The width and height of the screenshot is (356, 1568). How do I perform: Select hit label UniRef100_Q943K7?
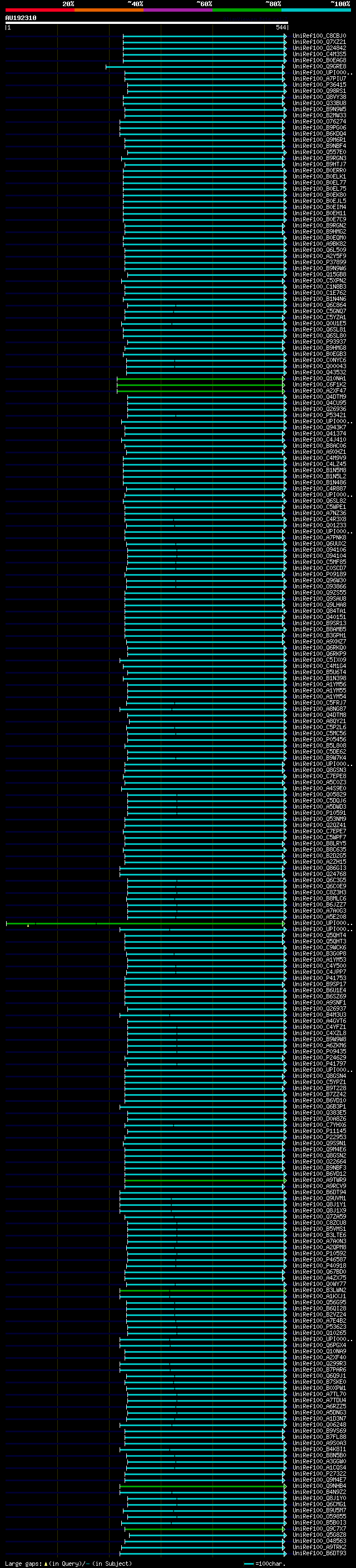tap(319, 427)
